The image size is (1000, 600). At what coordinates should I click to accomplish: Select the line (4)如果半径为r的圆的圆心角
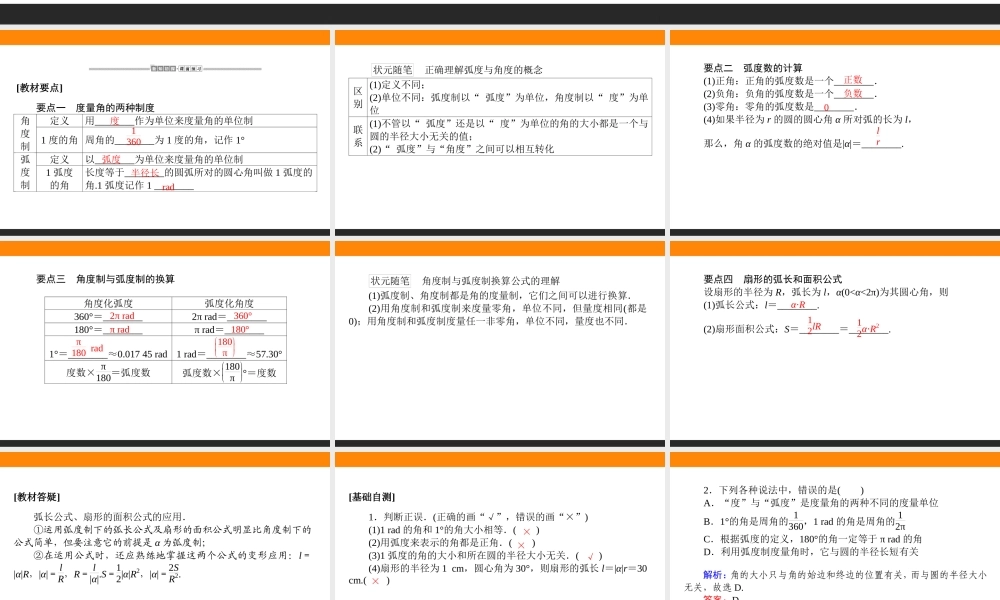[x=807, y=119]
